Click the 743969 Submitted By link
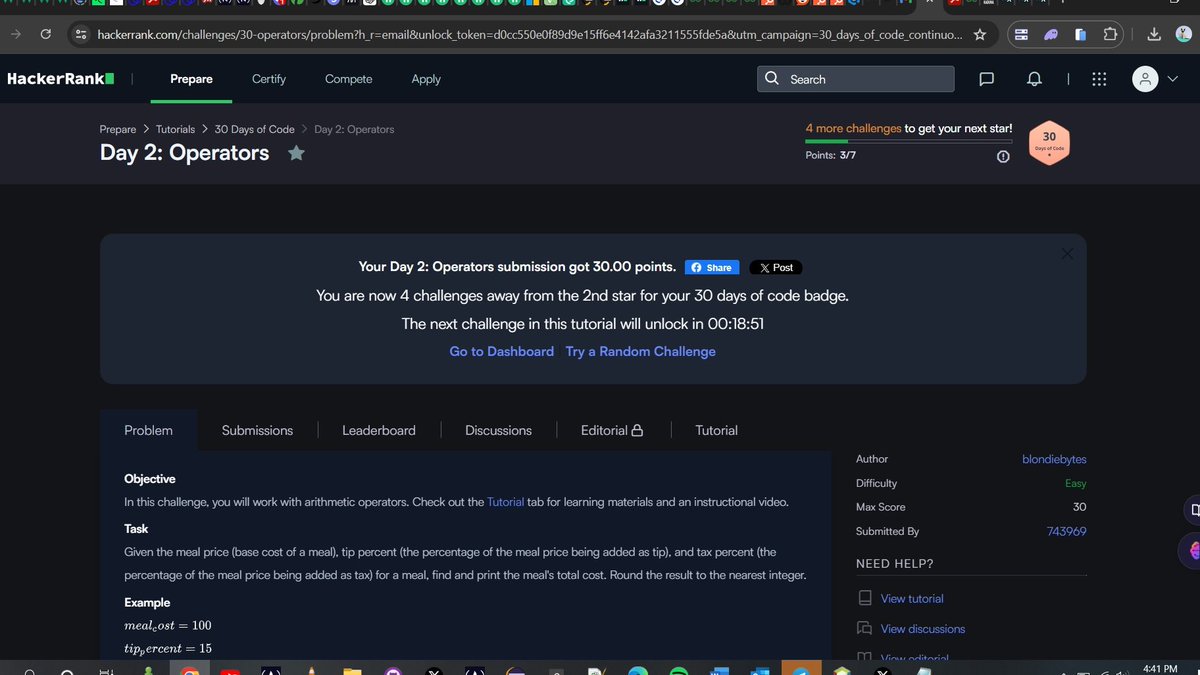Screen dimensions: 1200x675 pyautogui.click(x=1066, y=531)
